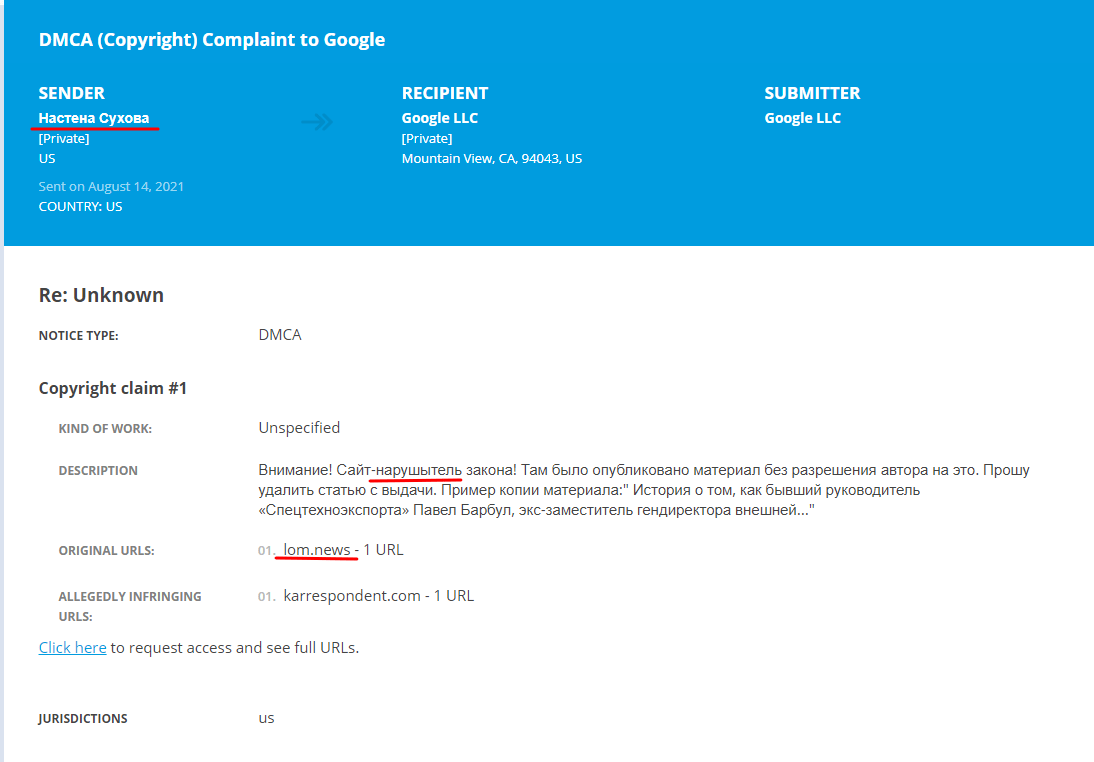Click the 'Sent on August 14, 2021' date
This screenshot has width=1094, height=762.
112,186
